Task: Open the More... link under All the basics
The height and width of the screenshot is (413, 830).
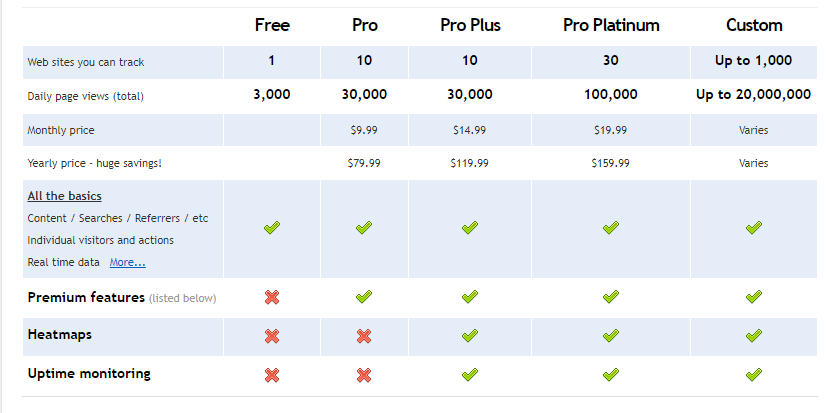Action: coord(128,262)
